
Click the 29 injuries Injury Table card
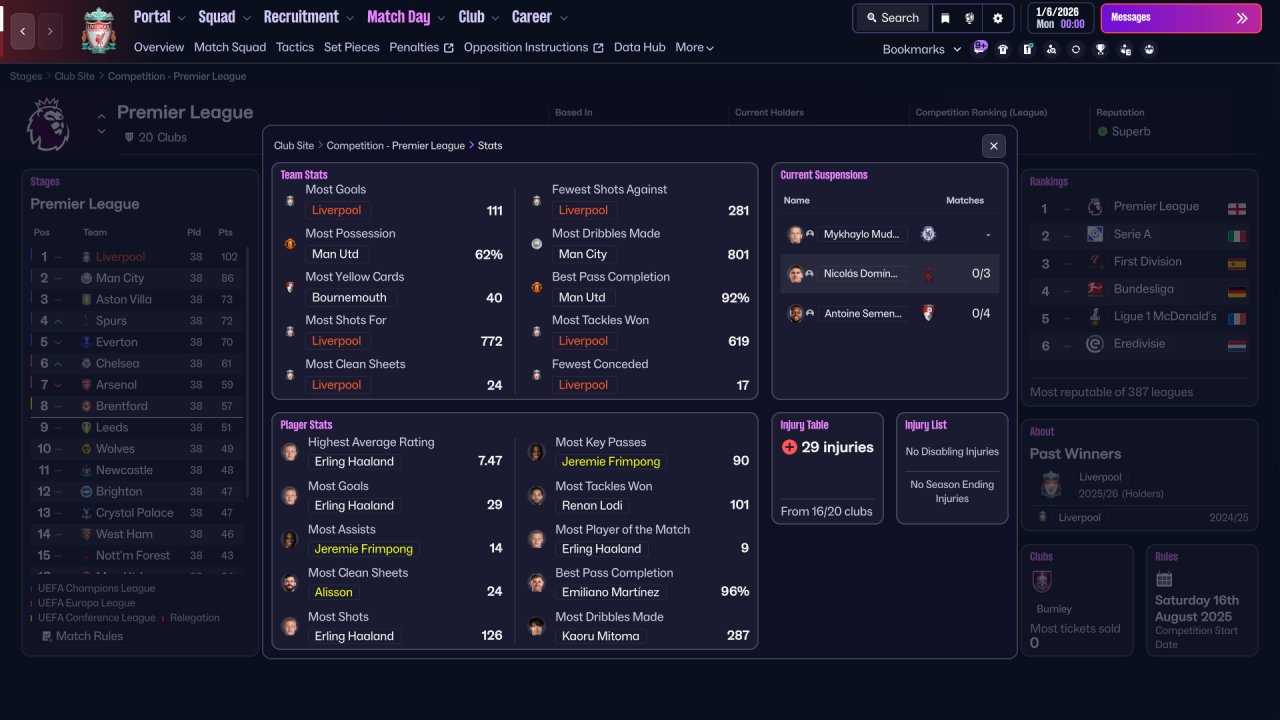click(x=827, y=468)
